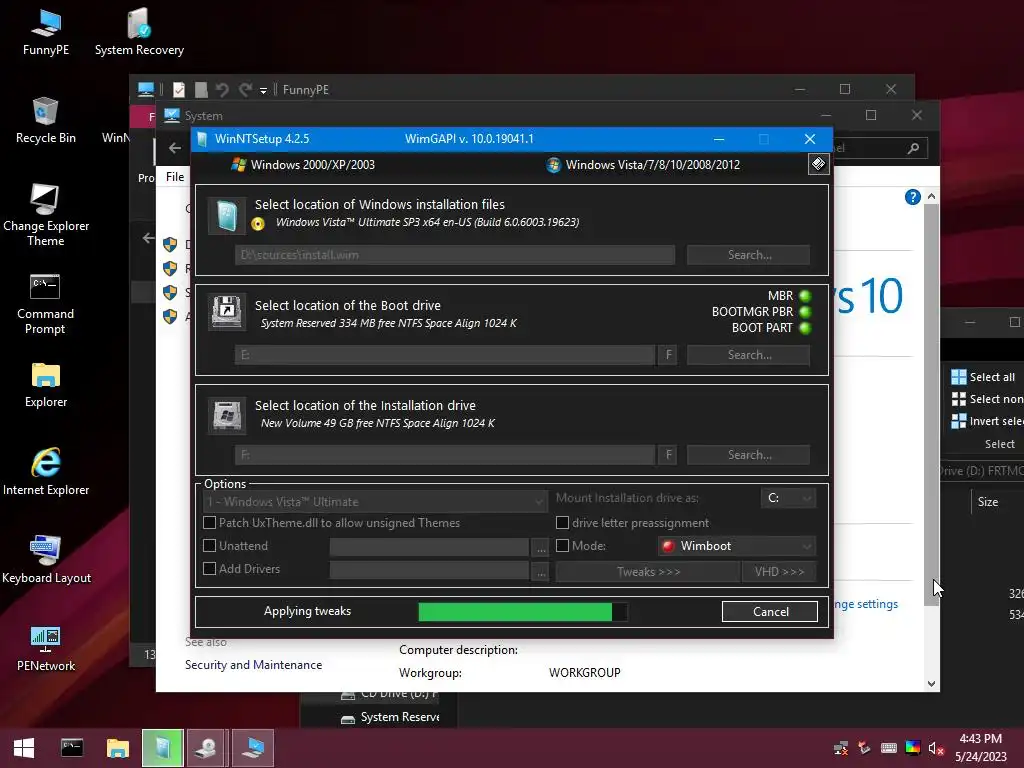This screenshot has height=768, width=1024.
Task: Click BOOTMGR PBR green status indicator
Action: coord(805,312)
